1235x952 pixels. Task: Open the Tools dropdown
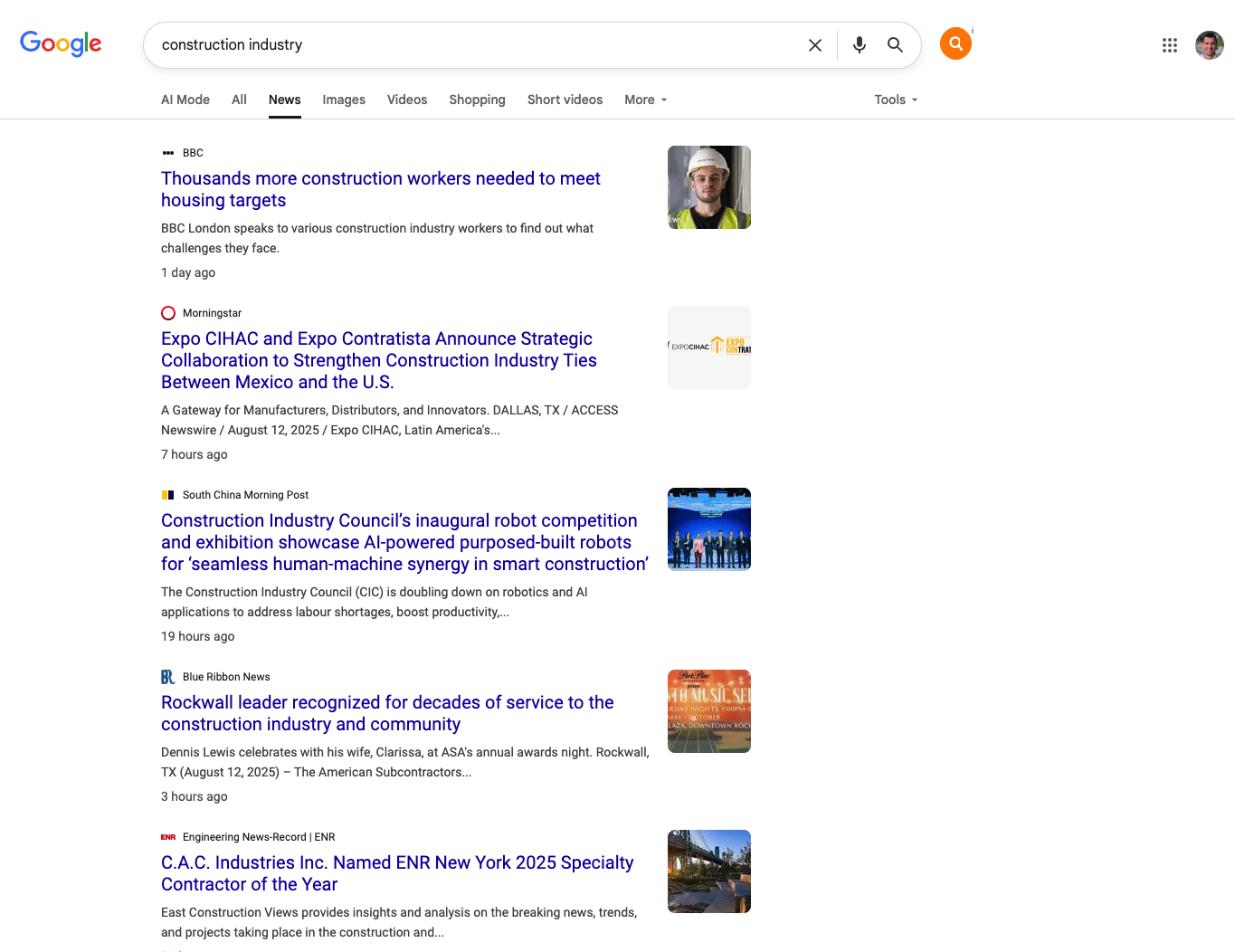pyautogui.click(x=895, y=100)
